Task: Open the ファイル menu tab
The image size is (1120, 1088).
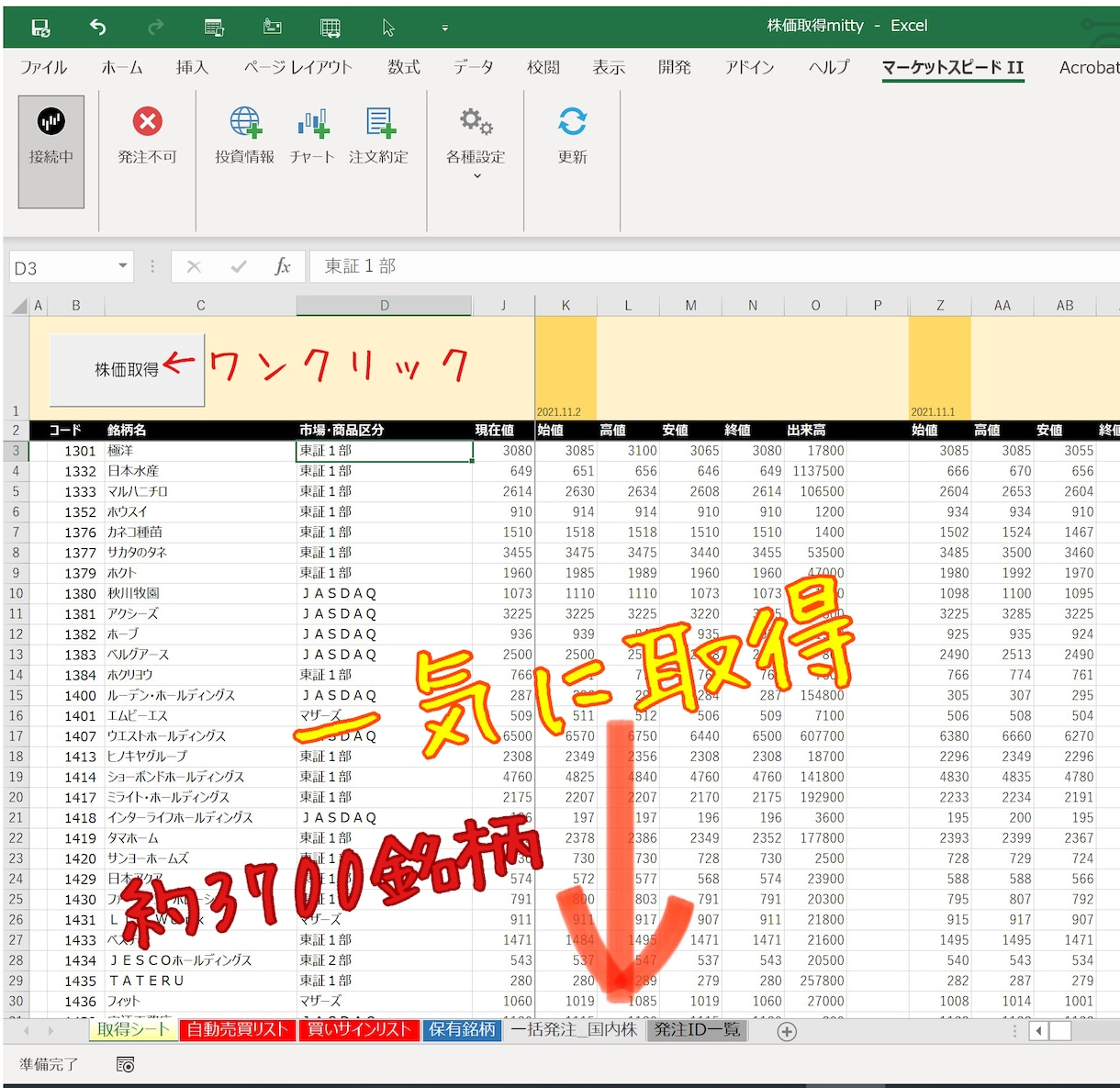Action: (x=43, y=67)
